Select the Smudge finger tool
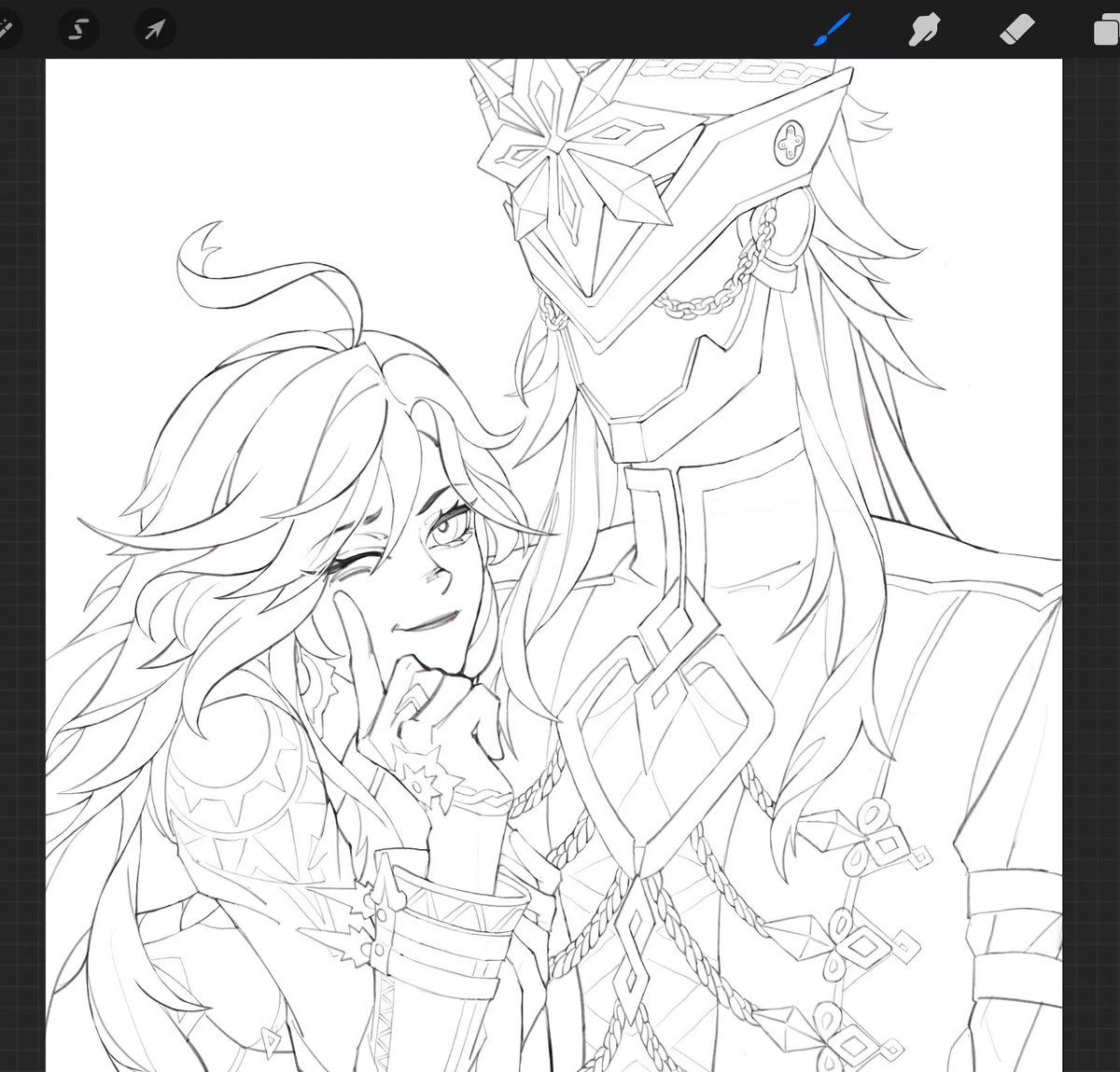The width and height of the screenshot is (1120, 1072). tap(924, 30)
